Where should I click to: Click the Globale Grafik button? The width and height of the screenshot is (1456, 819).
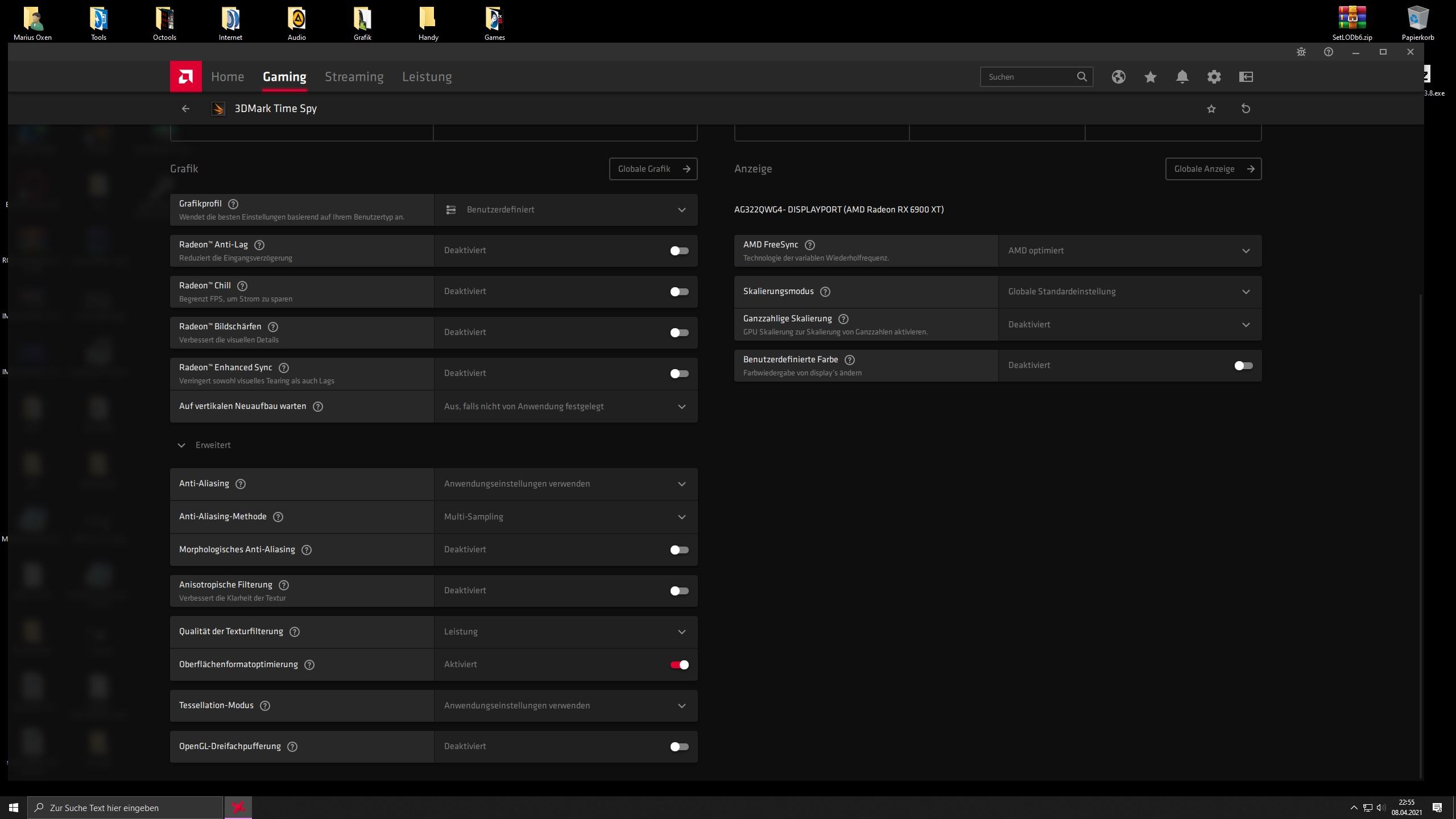653,169
